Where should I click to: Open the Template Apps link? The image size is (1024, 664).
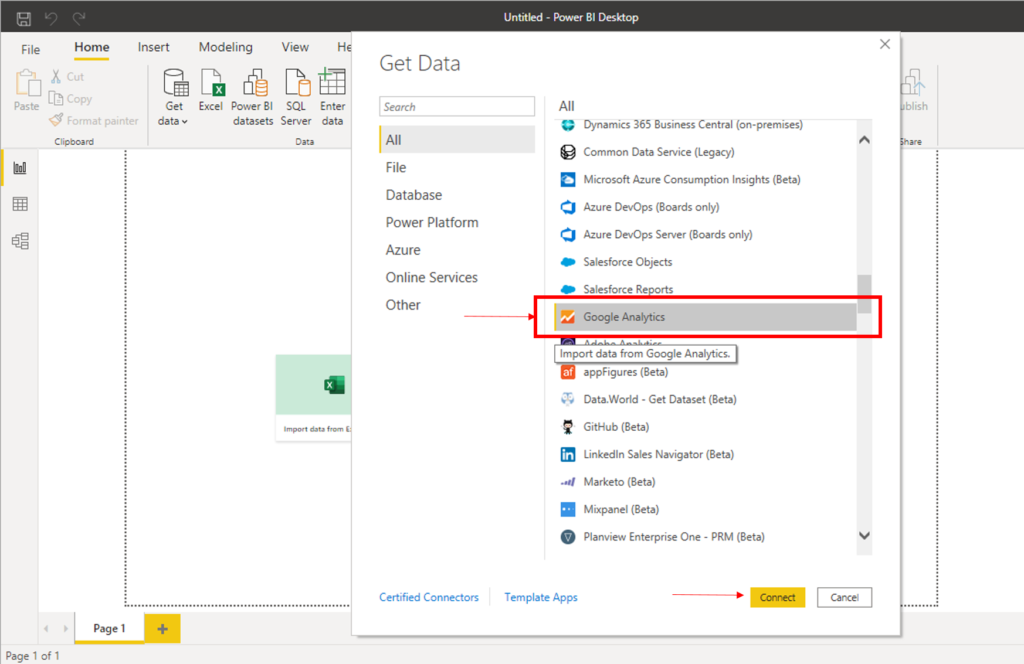tap(541, 597)
